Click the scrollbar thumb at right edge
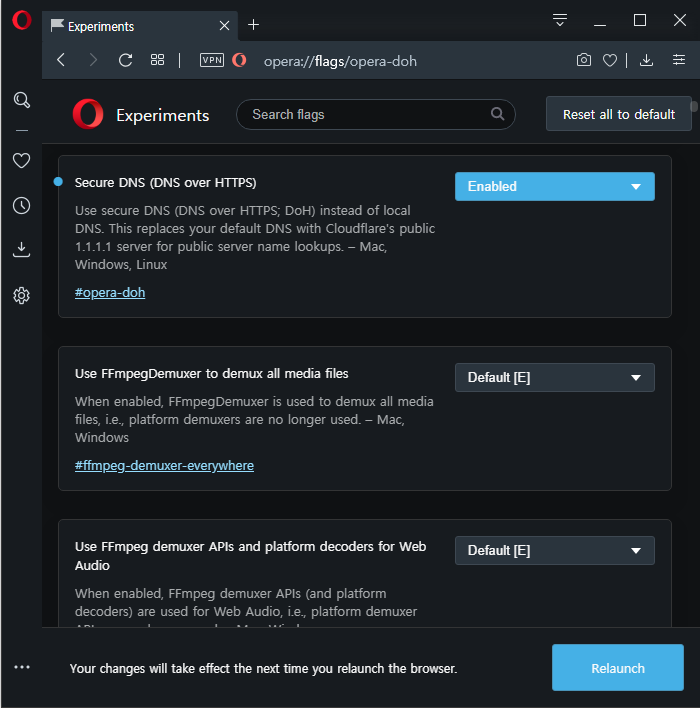The image size is (700, 708). point(694,106)
